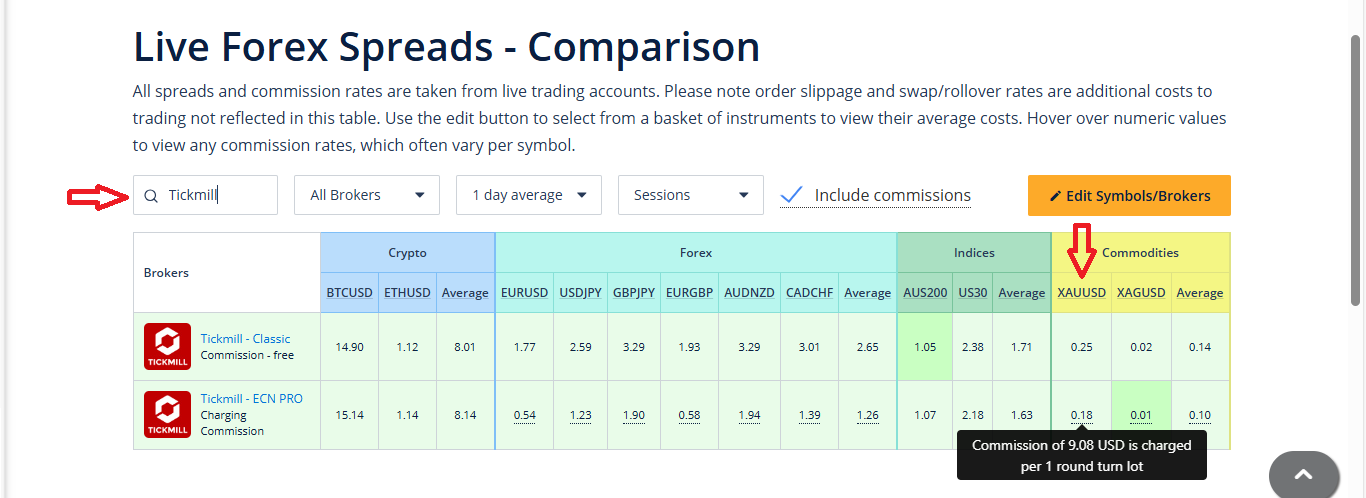
Task: Click the Forex Average column header
Action: [x=867, y=293]
